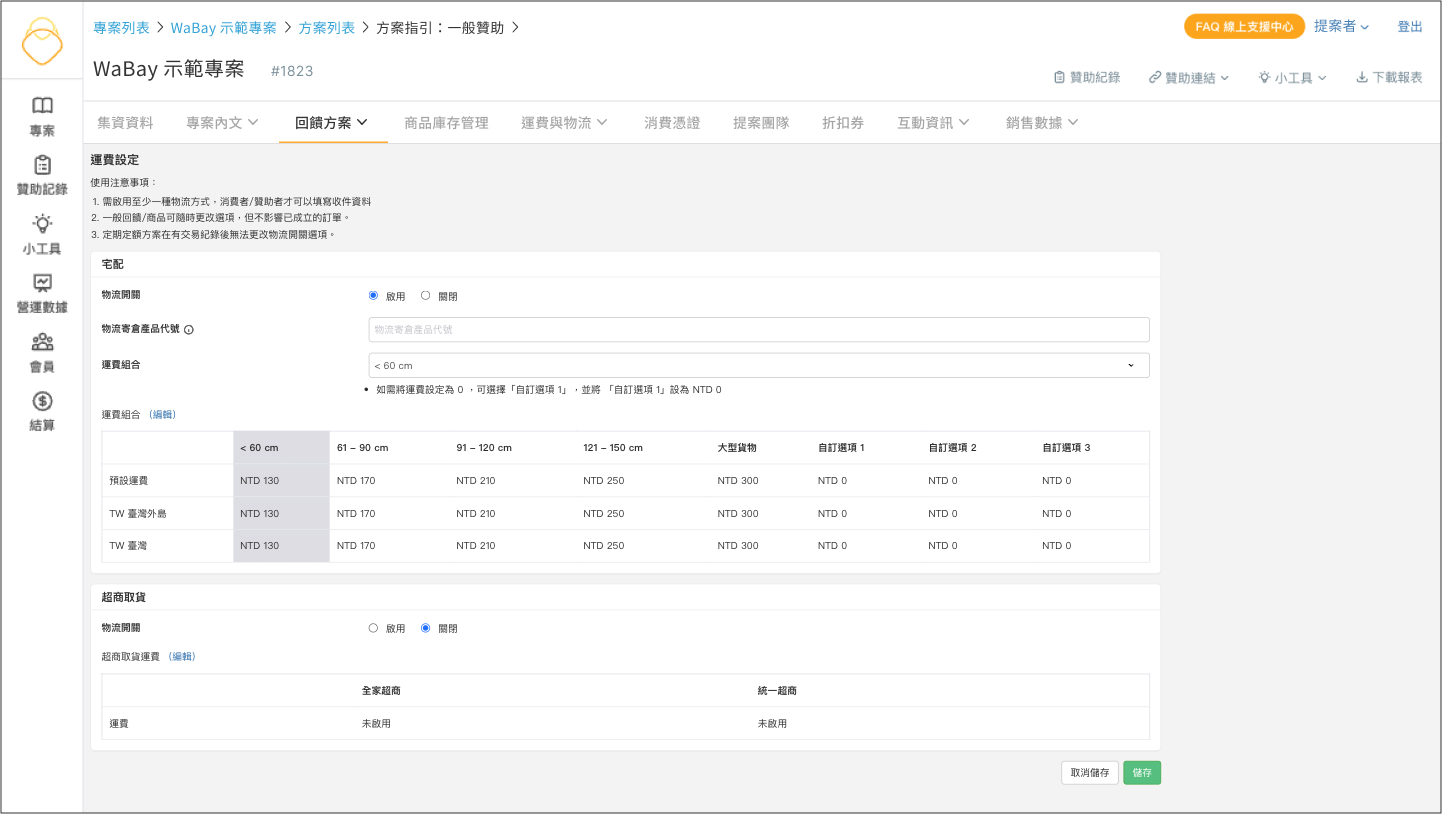The image size is (1442, 814).
Task: Click 編輯 link next to 運費組合
Action: [162, 414]
